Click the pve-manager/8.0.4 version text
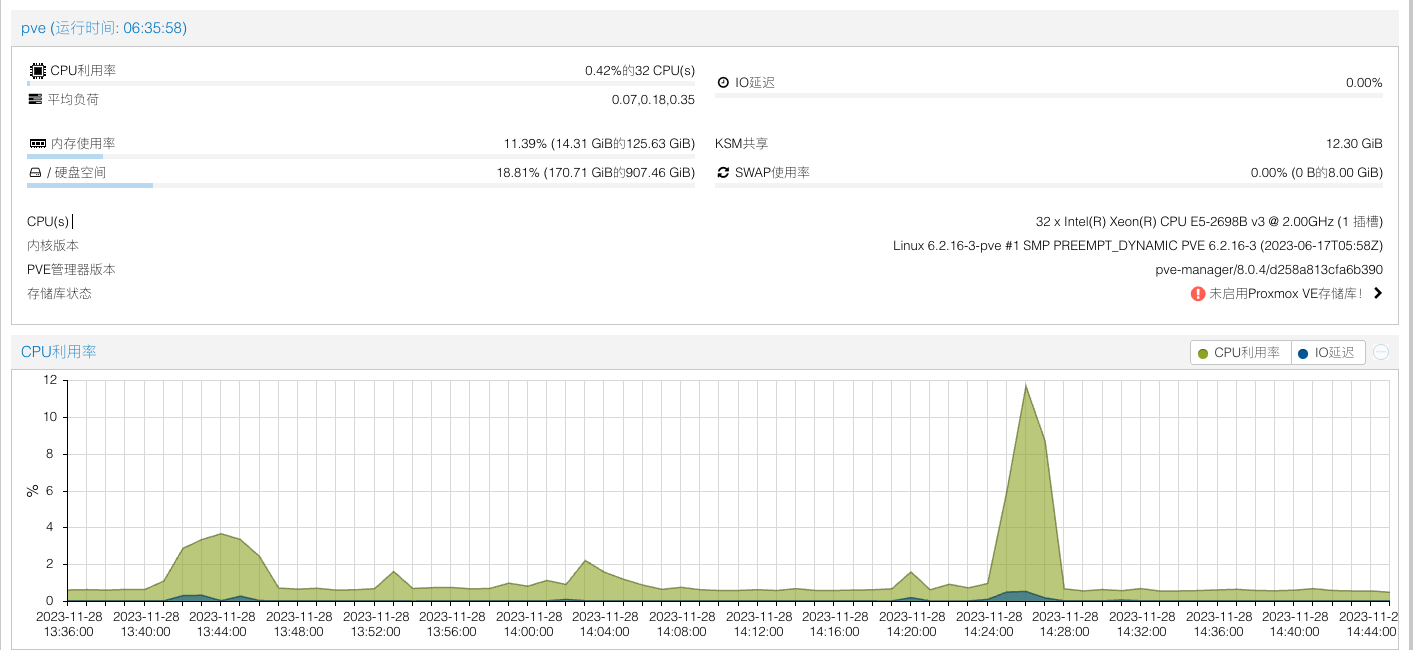 pos(1269,270)
